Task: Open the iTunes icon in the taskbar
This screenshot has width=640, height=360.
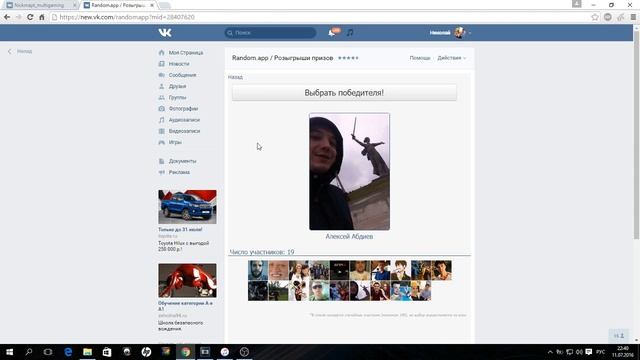Action: (224, 352)
